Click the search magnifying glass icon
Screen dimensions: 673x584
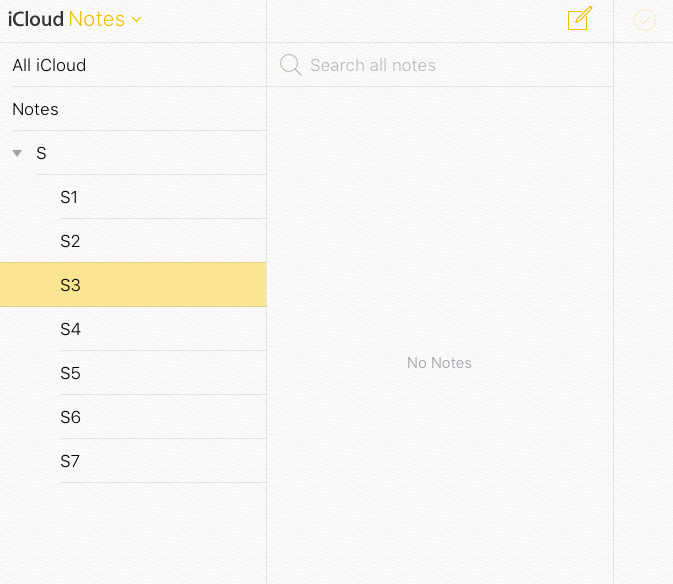(291, 65)
